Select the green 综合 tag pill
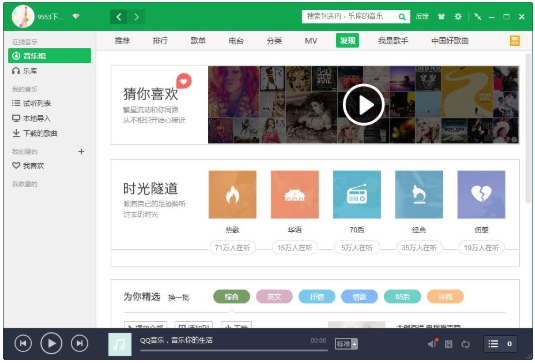Image resolution: width=535 pixels, height=363 pixels. [x=232, y=296]
